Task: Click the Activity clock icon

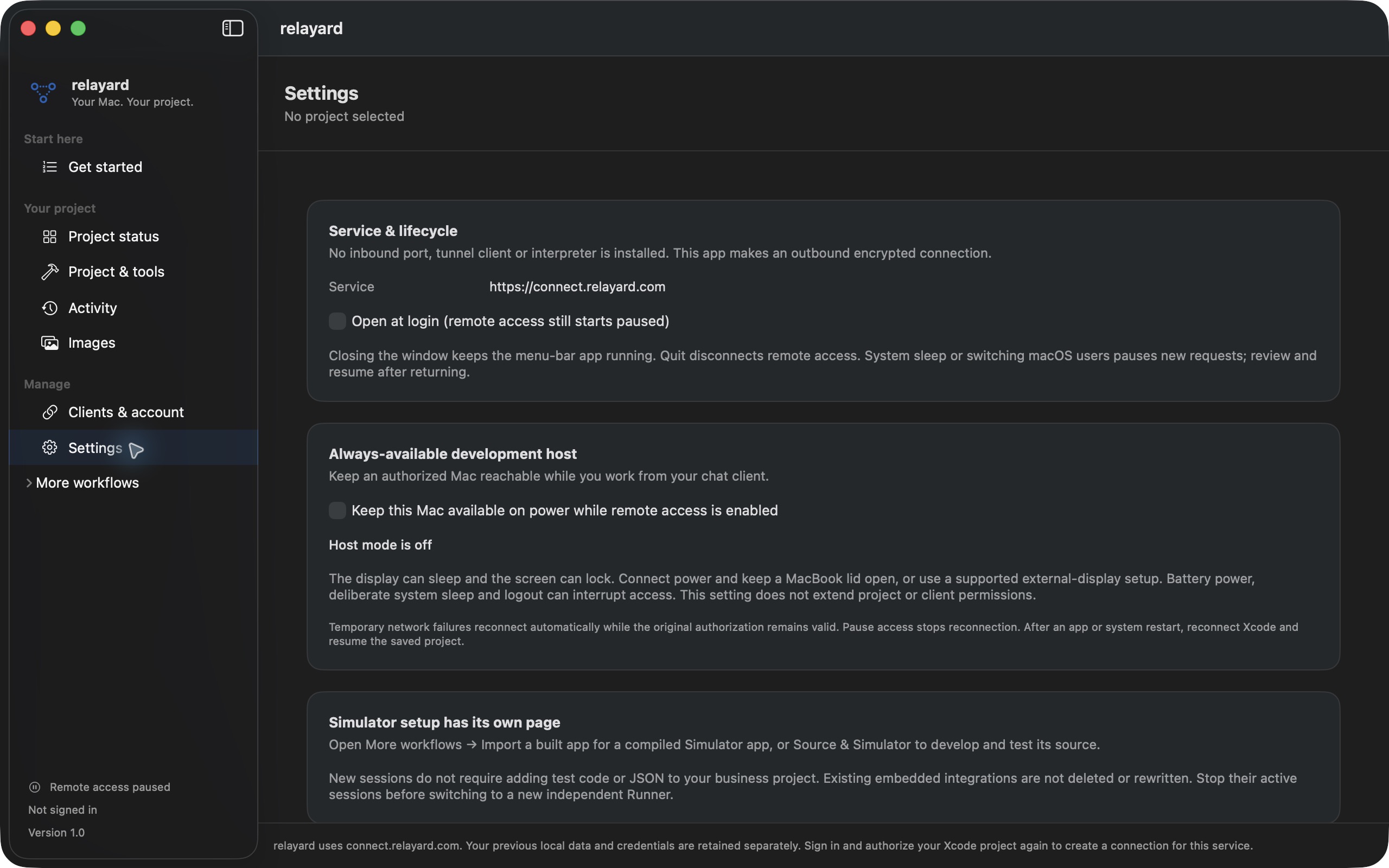Action: 50,308
